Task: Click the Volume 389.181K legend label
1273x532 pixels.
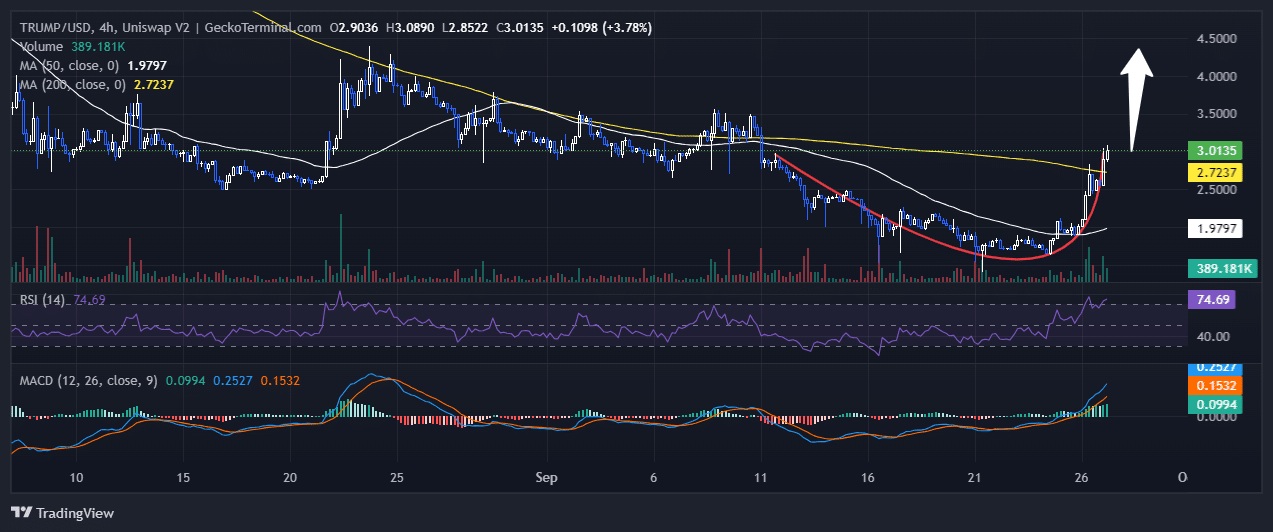Action: (x=72, y=46)
